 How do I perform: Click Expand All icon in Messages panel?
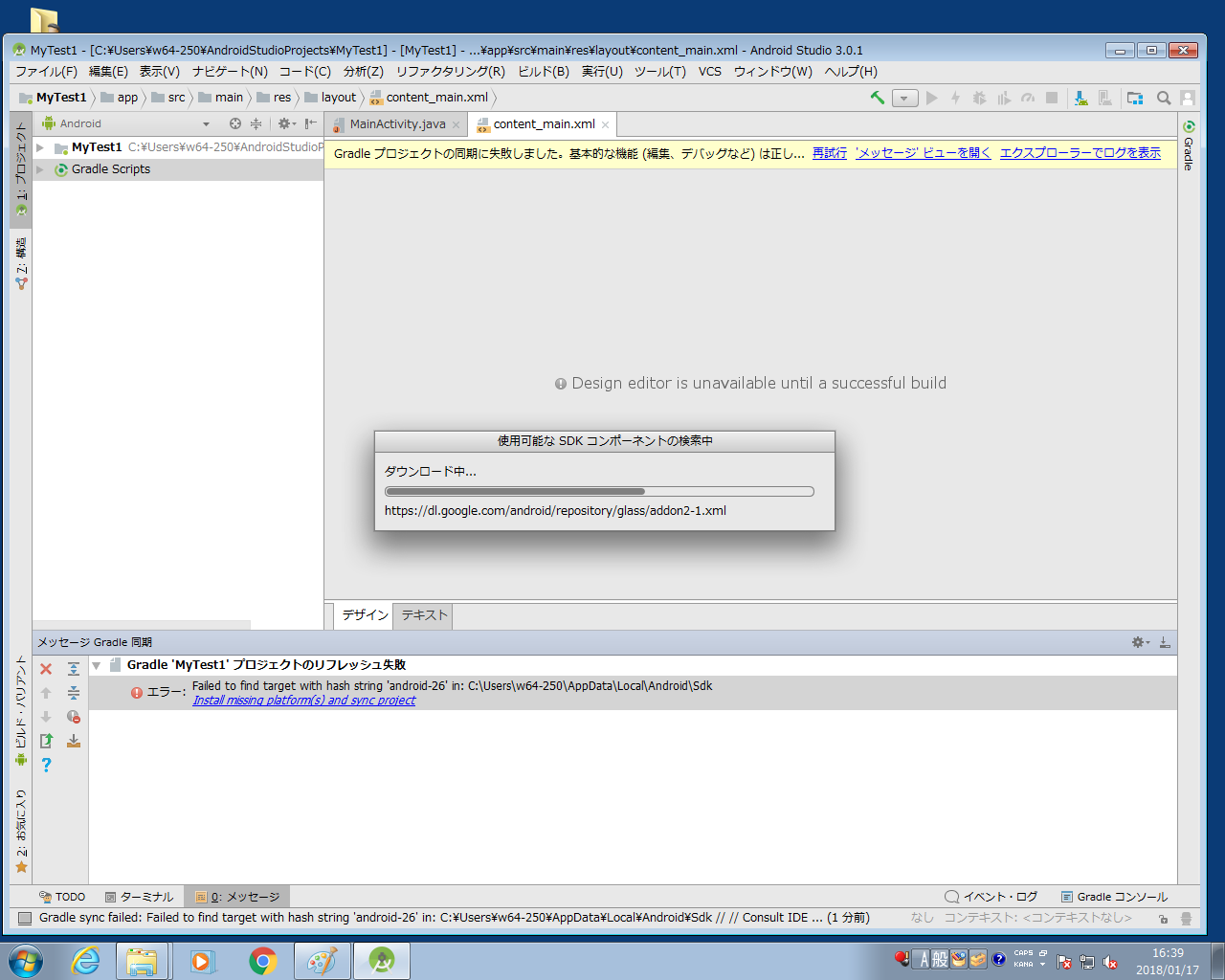pyautogui.click(x=74, y=669)
